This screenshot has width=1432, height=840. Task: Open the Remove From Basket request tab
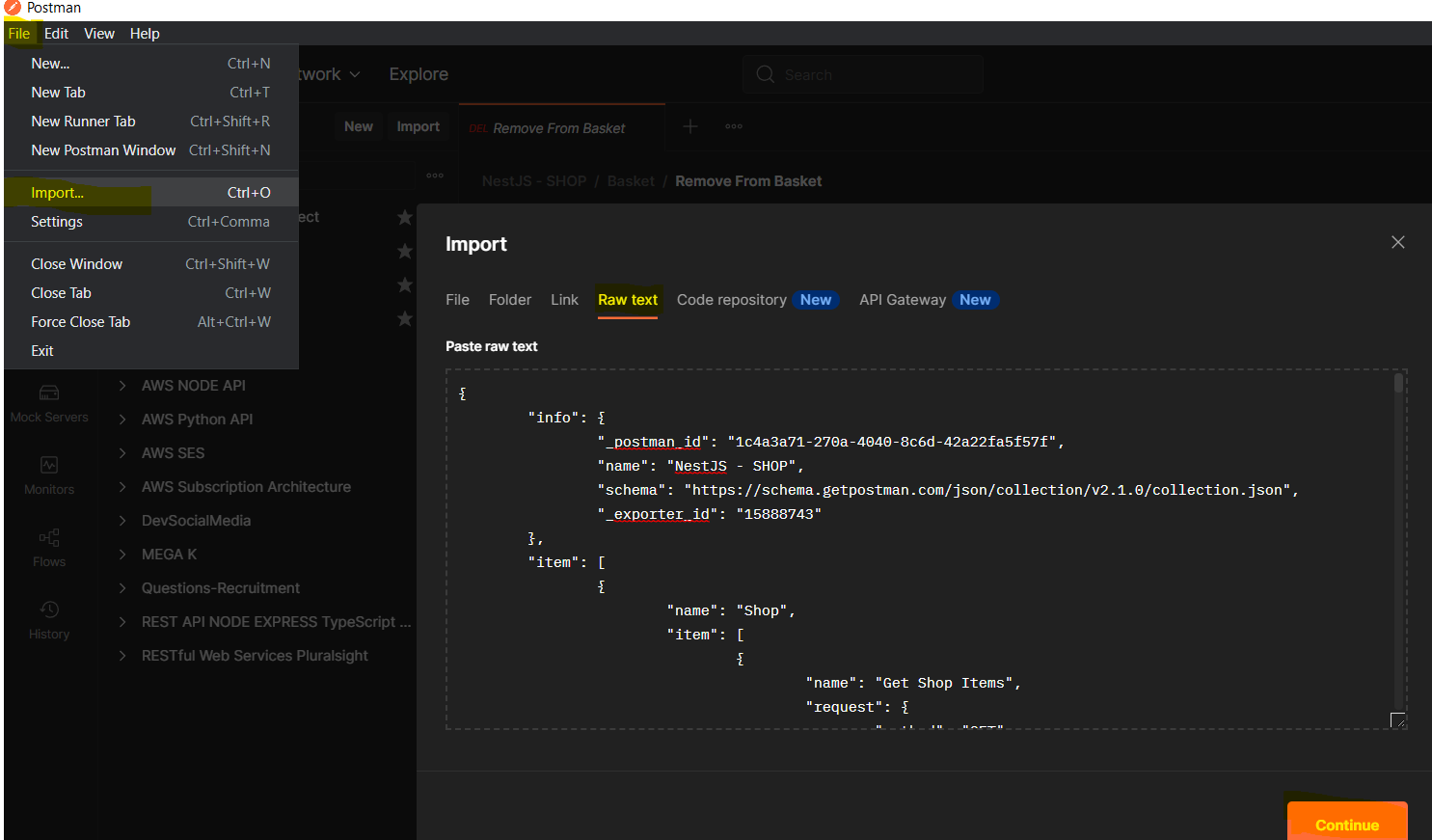[x=561, y=128]
